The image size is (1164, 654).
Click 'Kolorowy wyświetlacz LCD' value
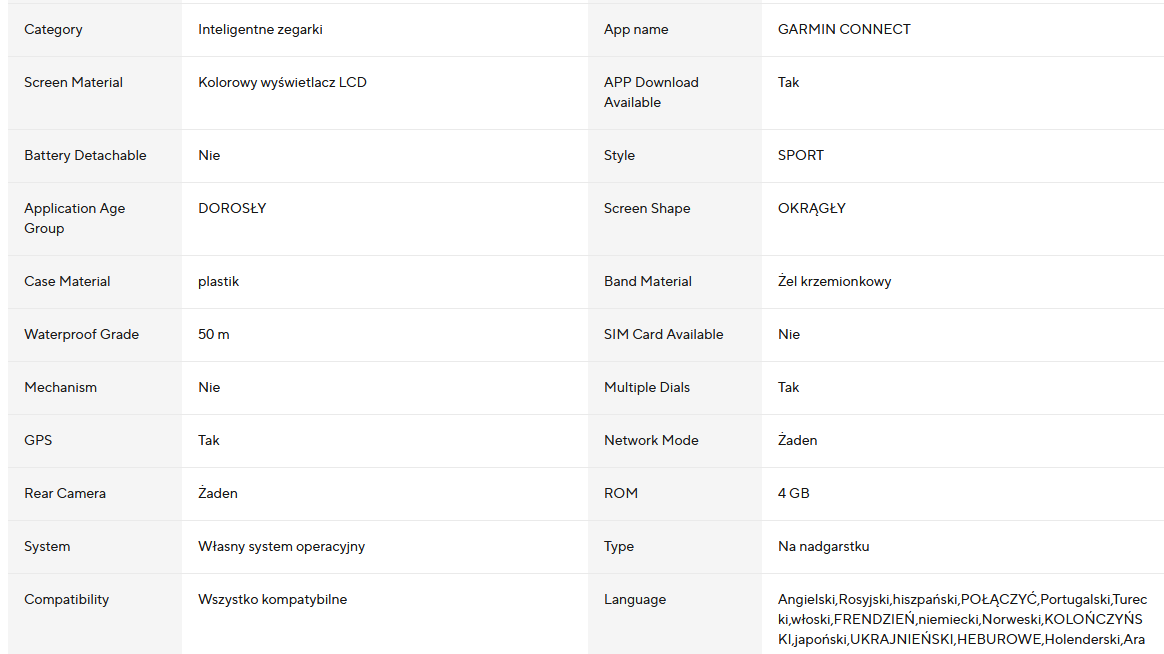[282, 83]
